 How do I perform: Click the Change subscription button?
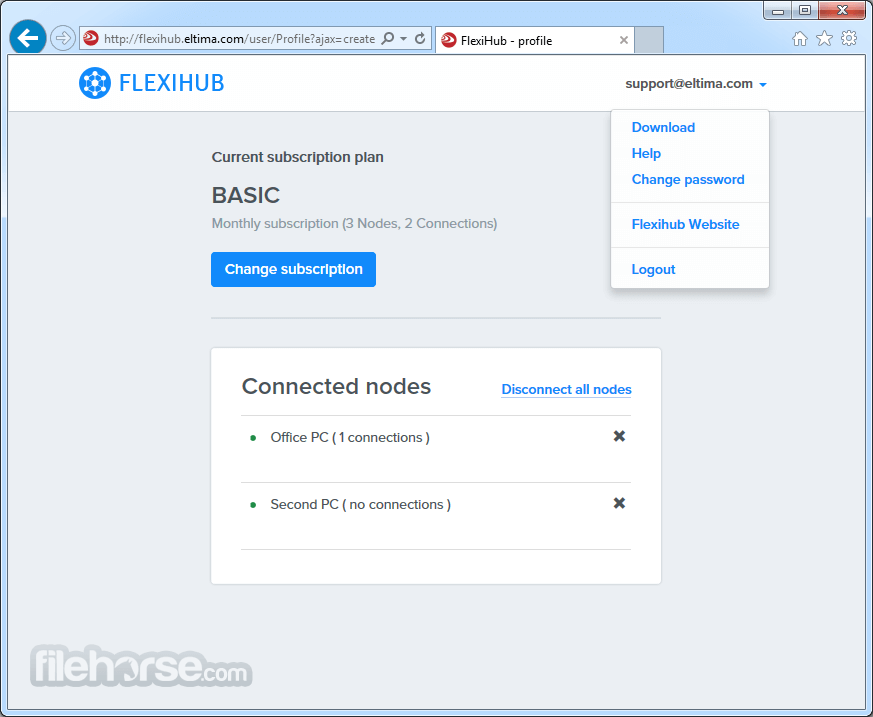293,269
